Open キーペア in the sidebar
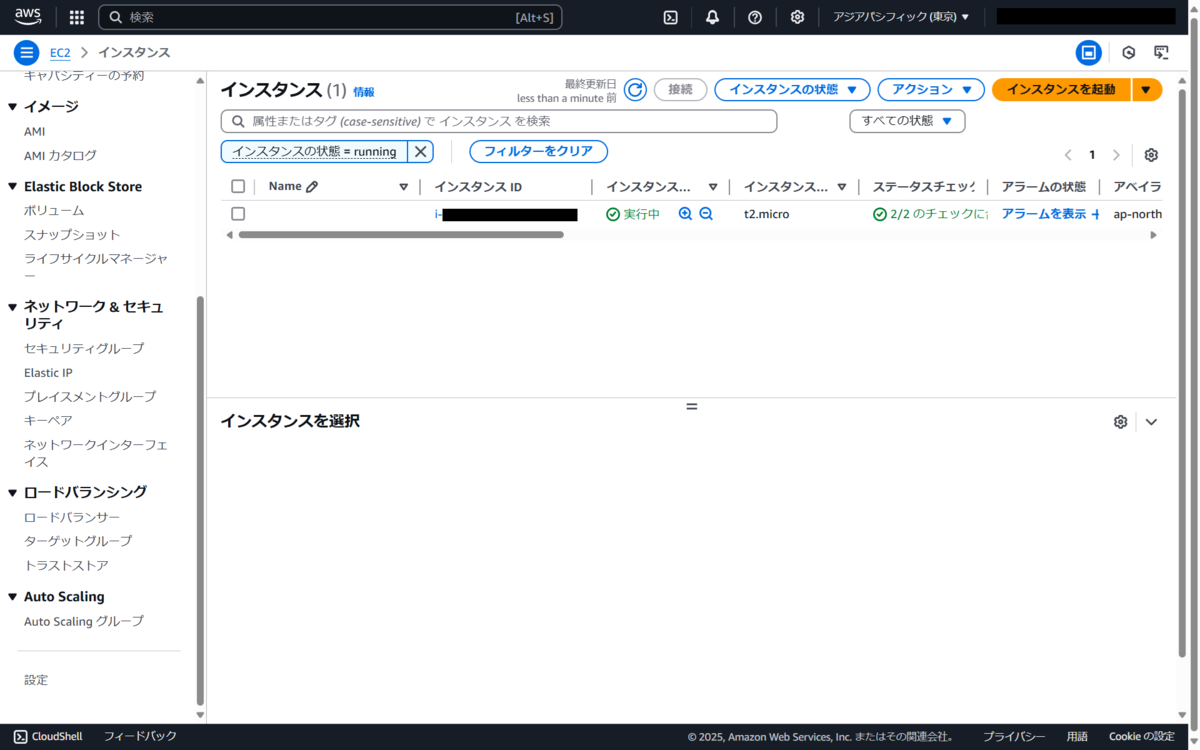Image resolution: width=1200 pixels, height=750 pixels. point(48,421)
